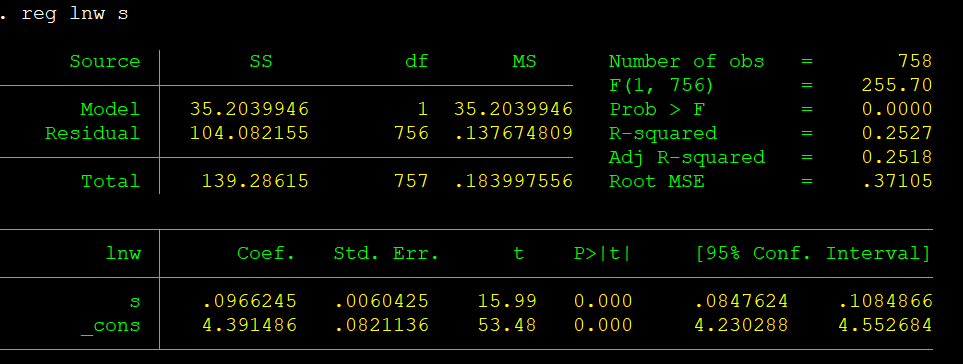Click the MS column header
Image resolution: width=963 pixels, height=364 pixels.
524,61
